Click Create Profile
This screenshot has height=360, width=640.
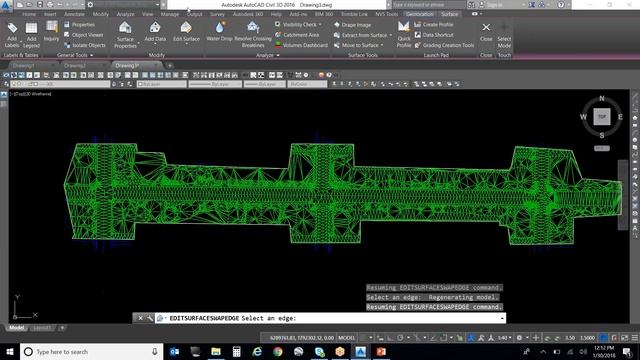[434, 24]
